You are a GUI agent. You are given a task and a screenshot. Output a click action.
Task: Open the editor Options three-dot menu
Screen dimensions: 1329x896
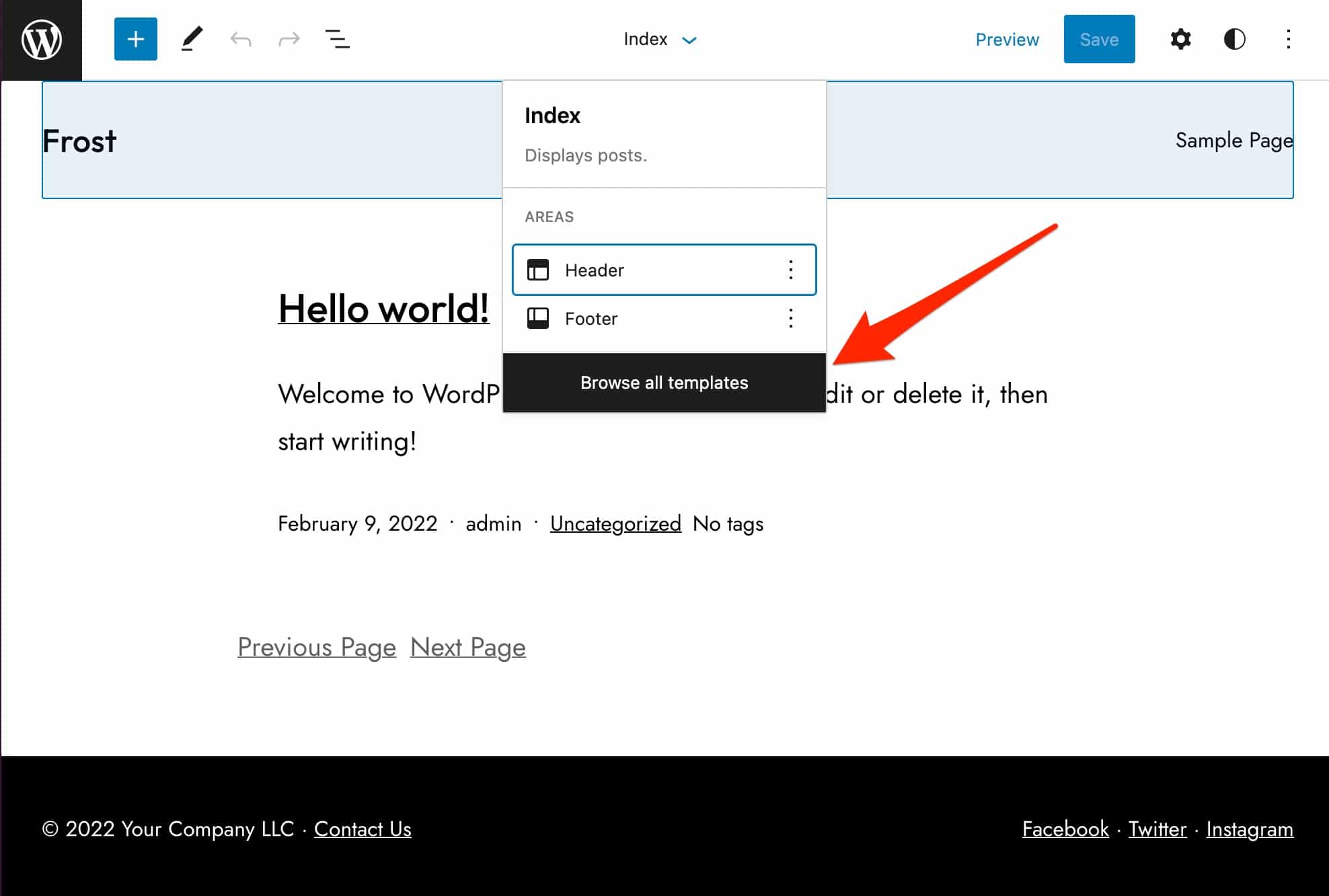[1289, 38]
